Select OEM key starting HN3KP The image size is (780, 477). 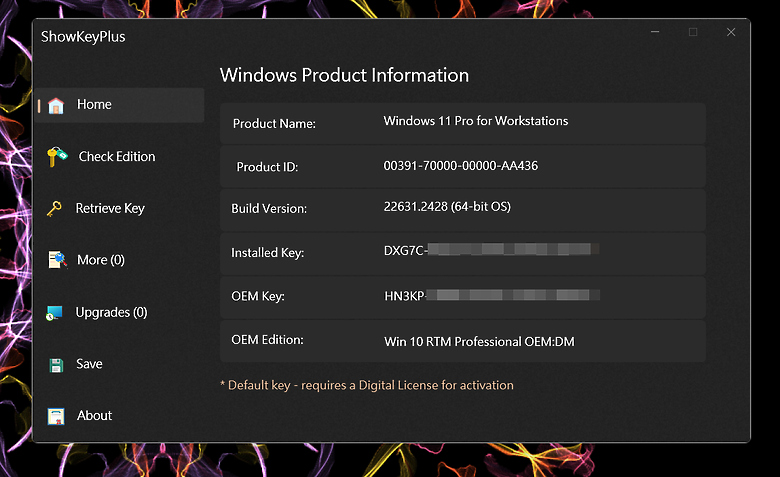(x=491, y=296)
